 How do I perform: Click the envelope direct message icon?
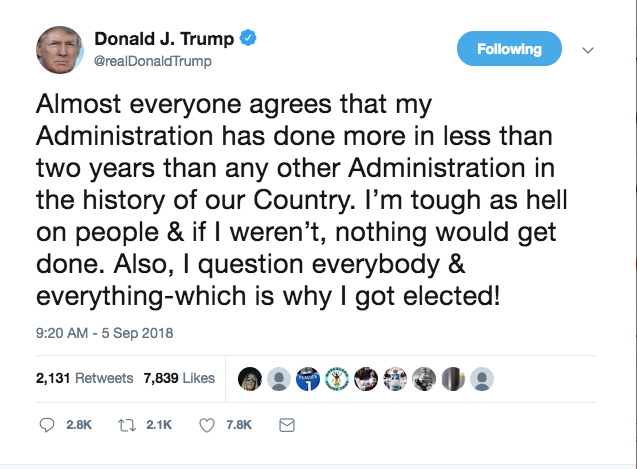pos(286,425)
